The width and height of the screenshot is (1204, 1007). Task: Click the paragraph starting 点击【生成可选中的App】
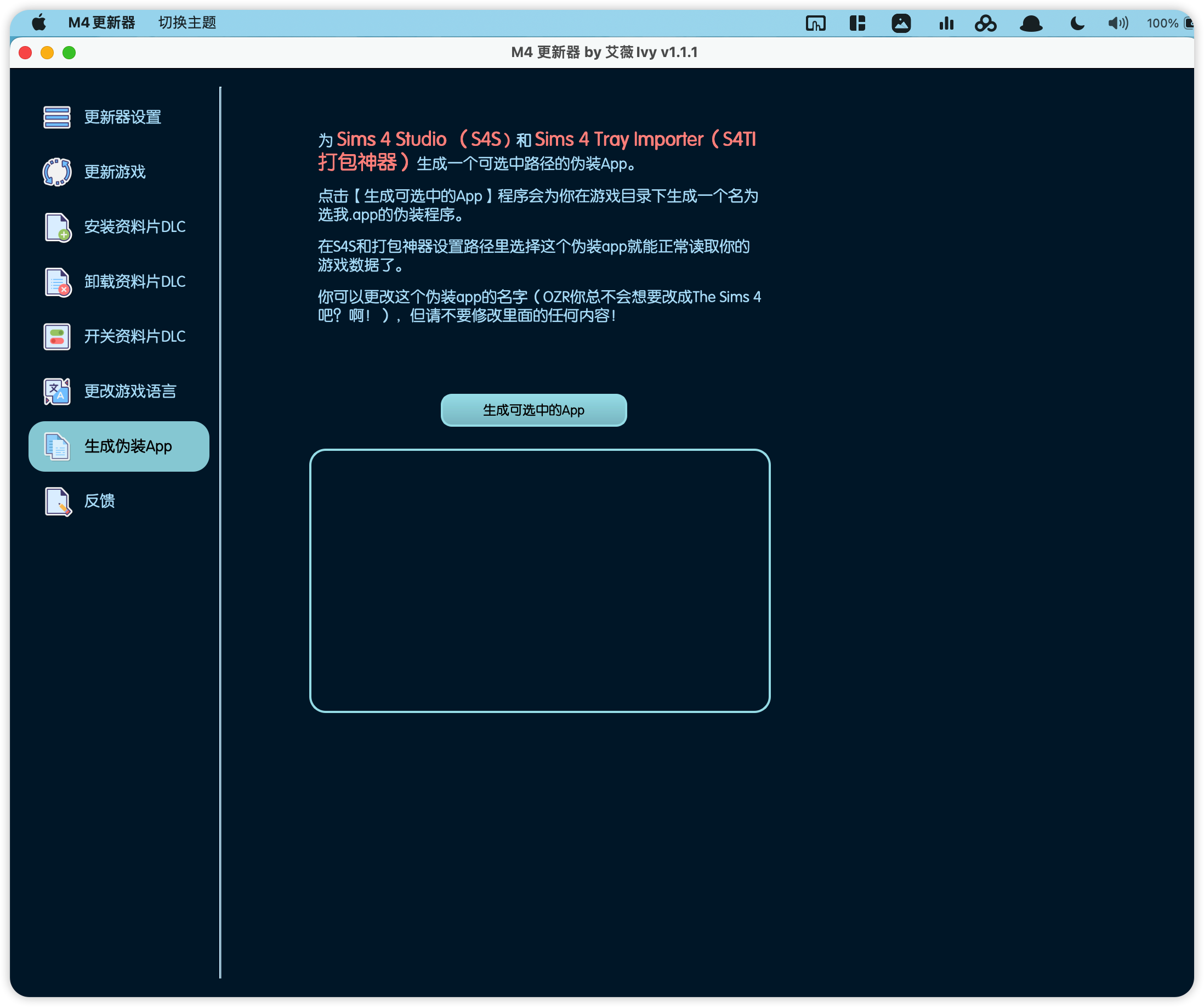[x=538, y=205]
